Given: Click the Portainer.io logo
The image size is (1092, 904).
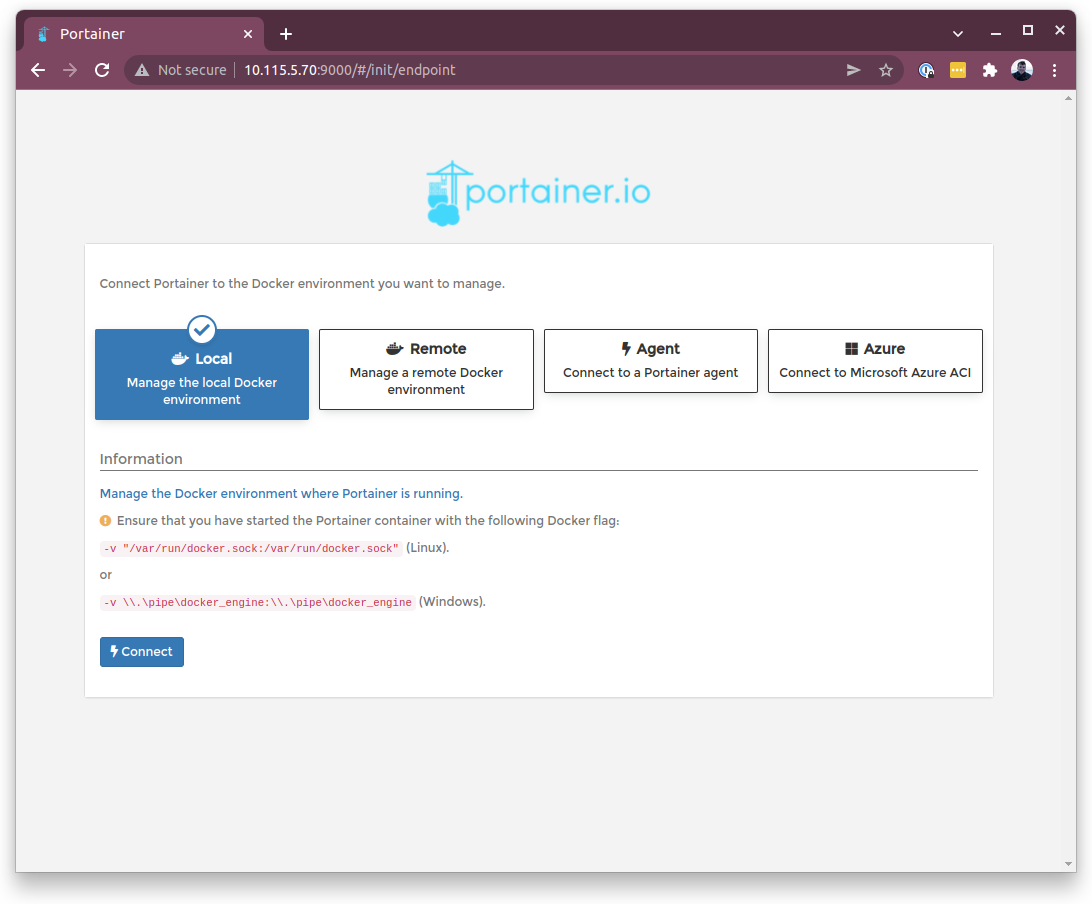Looking at the screenshot, I should pos(538,193).
